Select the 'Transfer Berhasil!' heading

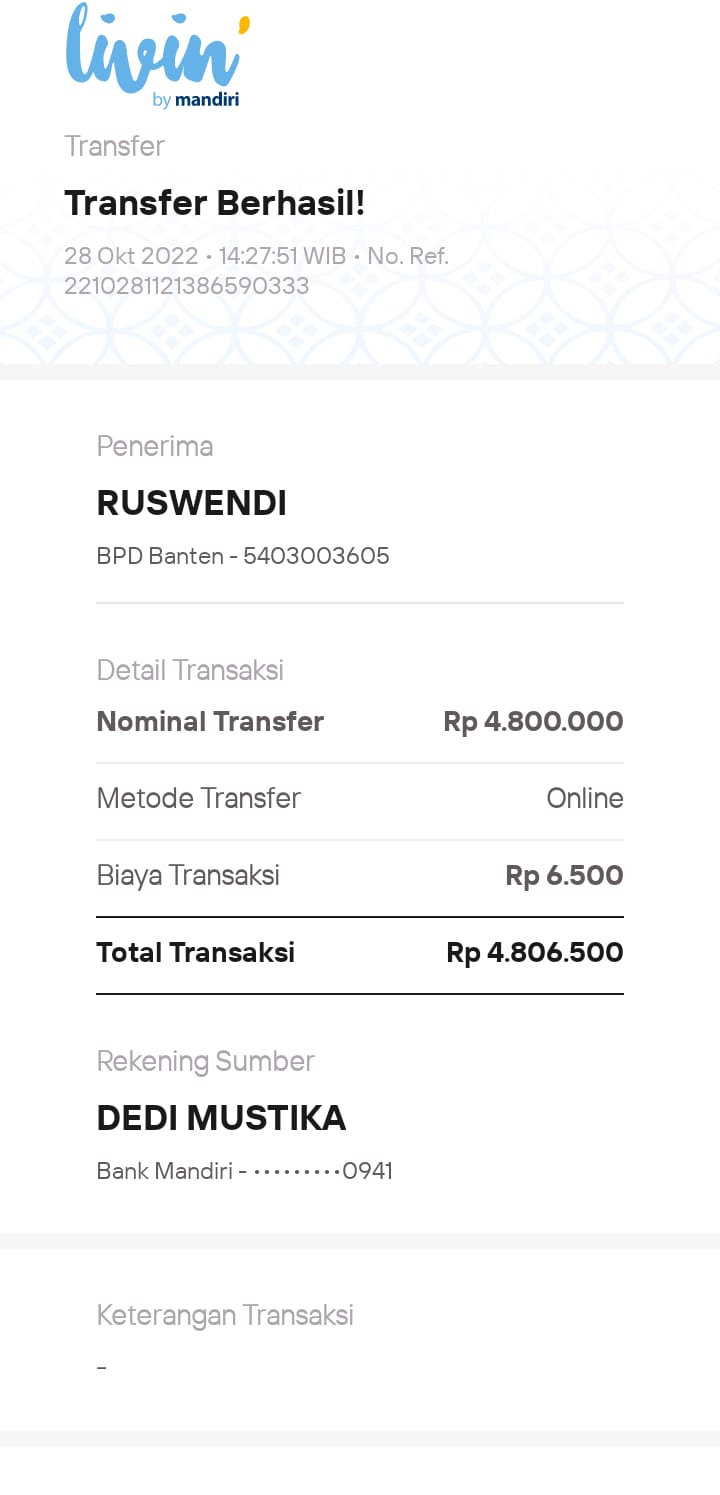(x=215, y=203)
